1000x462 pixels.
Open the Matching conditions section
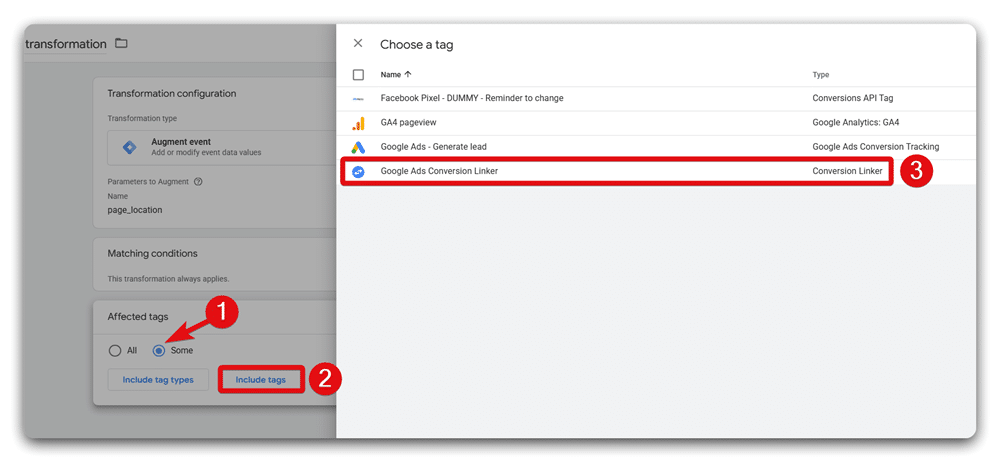214,264
